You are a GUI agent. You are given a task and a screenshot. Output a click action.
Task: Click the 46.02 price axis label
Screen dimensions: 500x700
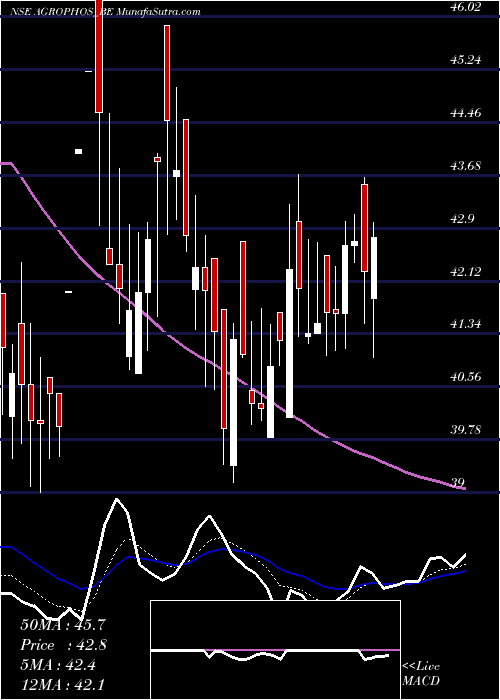466,7
